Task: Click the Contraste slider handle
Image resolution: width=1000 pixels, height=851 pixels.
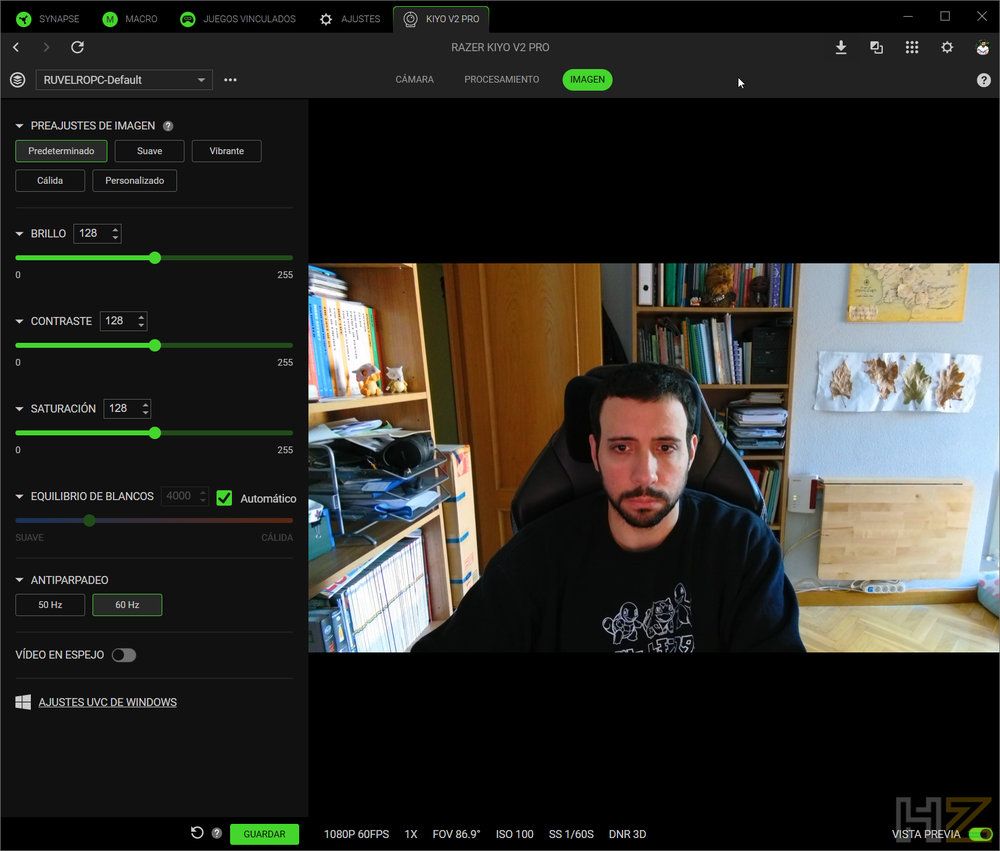Action: pyautogui.click(x=154, y=345)
